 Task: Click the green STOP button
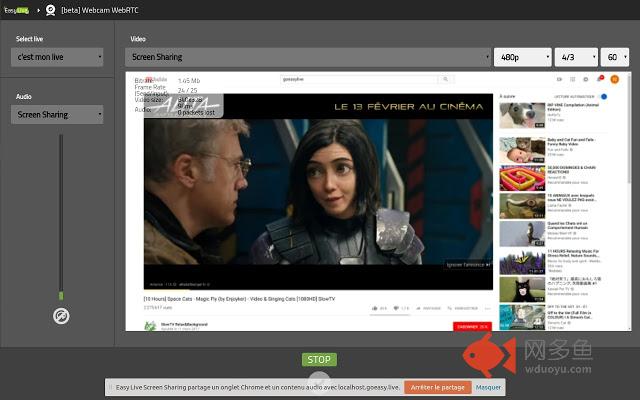(x=319, y=360)
